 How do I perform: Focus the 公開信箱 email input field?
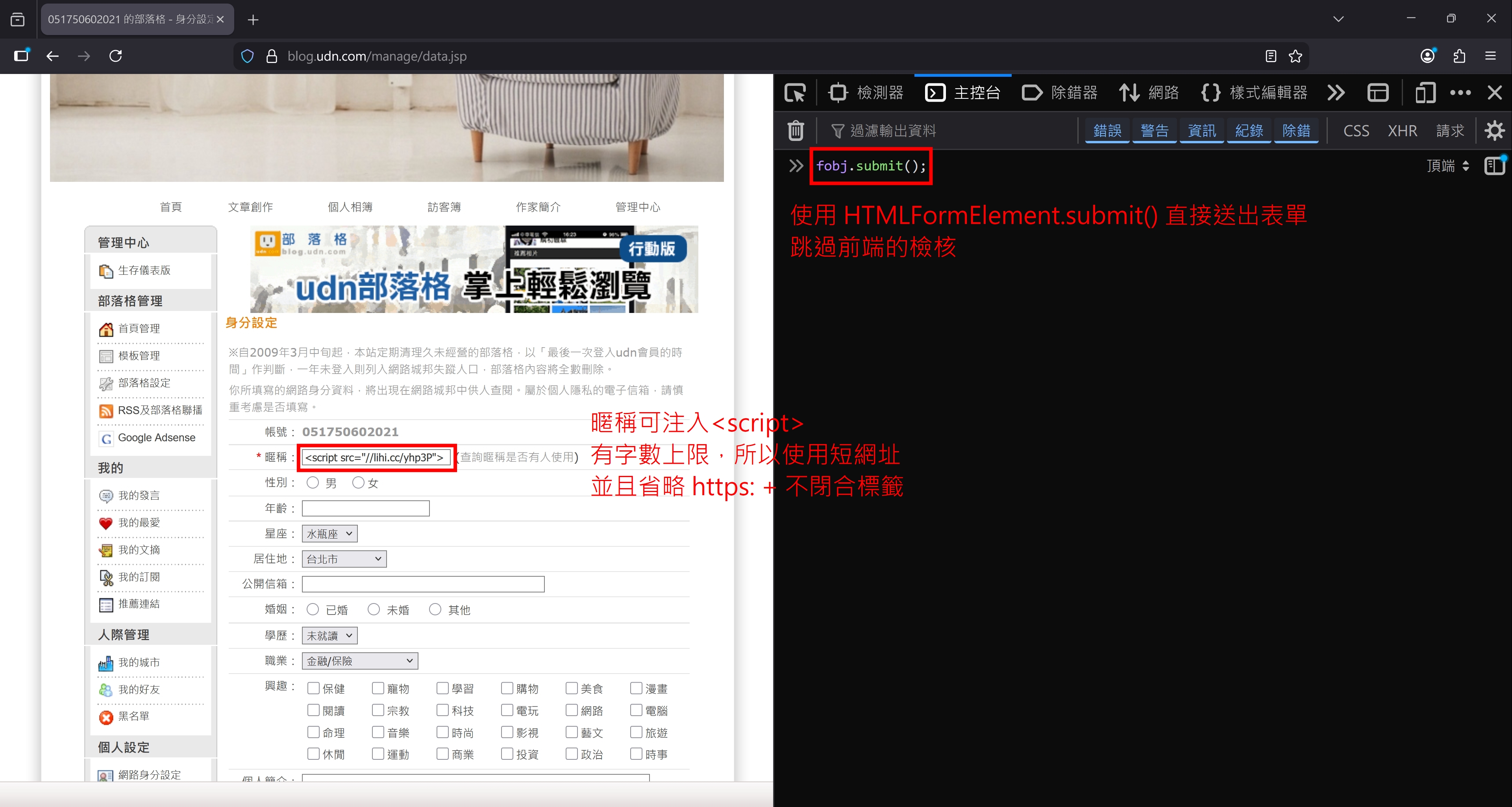coord(423,584)
